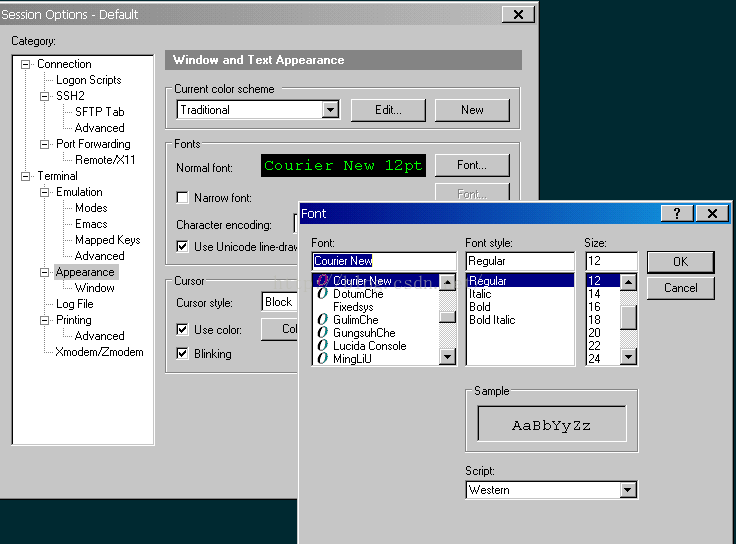Select Fixedsys in font list
736x544 pixels.
[x=353, y=307]
